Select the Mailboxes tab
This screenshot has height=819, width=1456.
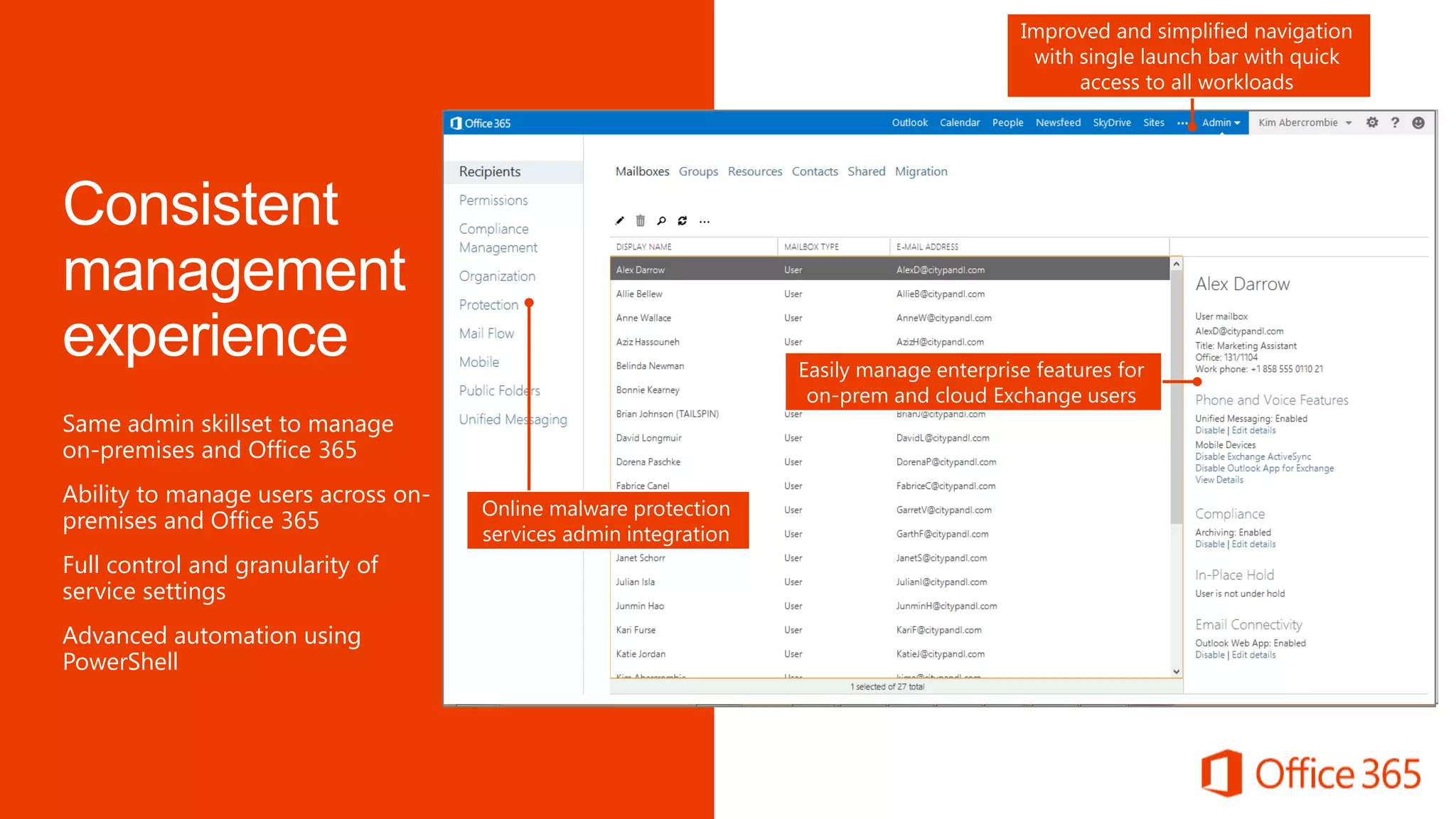[x=642, y=171]
